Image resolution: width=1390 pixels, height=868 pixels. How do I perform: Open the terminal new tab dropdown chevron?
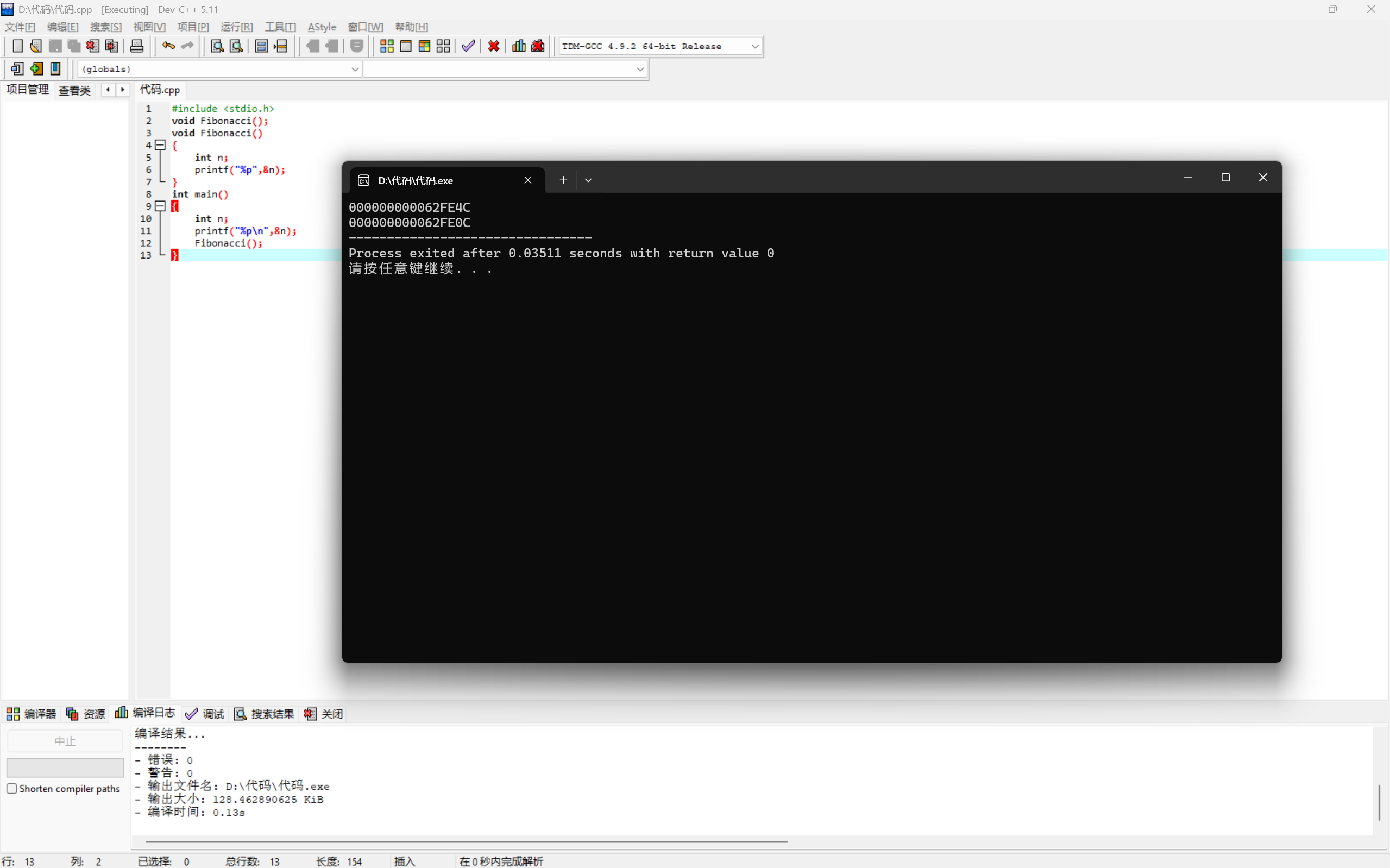coord(588,180)
